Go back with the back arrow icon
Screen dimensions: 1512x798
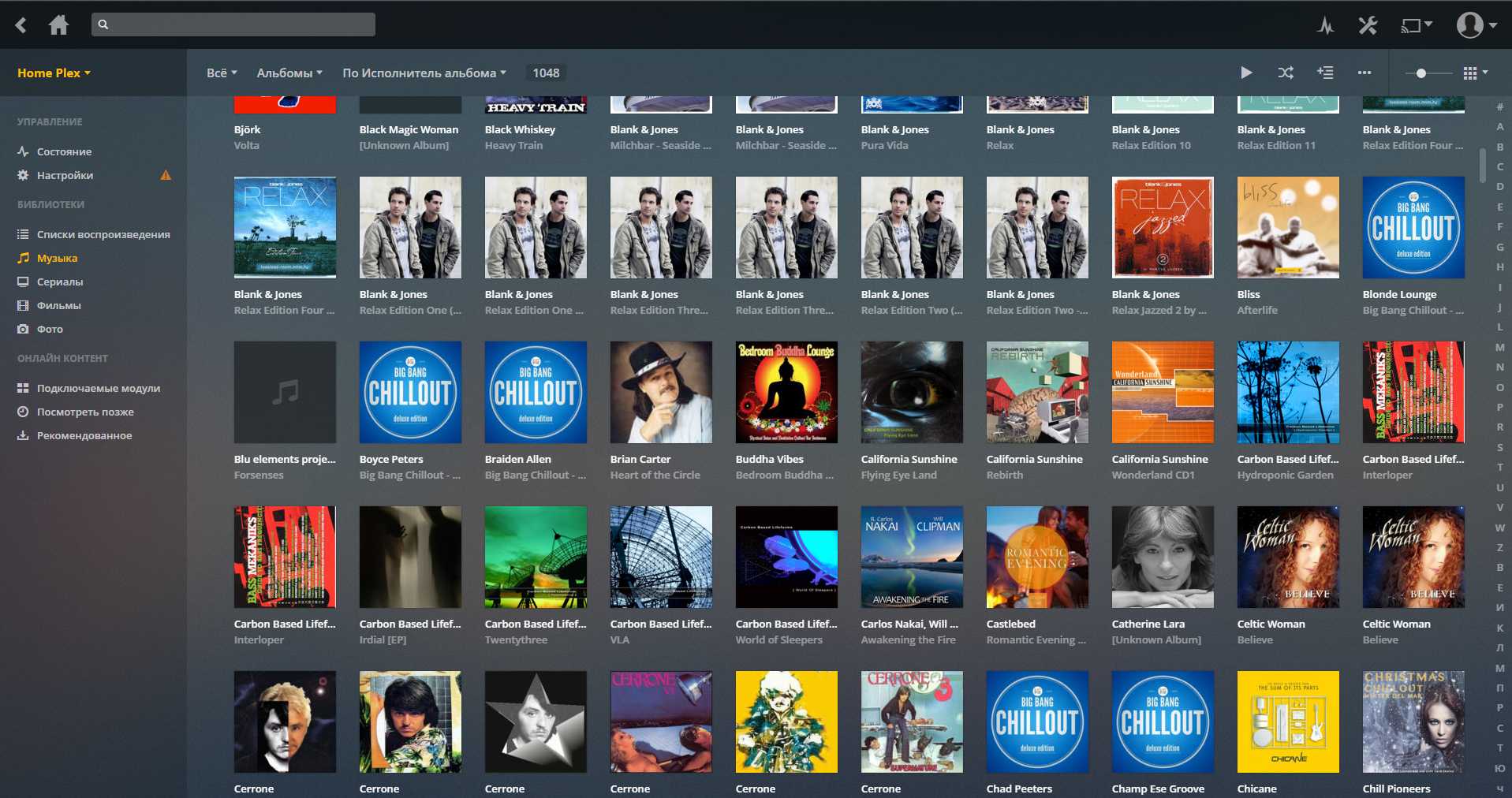[x=21, y=25]
